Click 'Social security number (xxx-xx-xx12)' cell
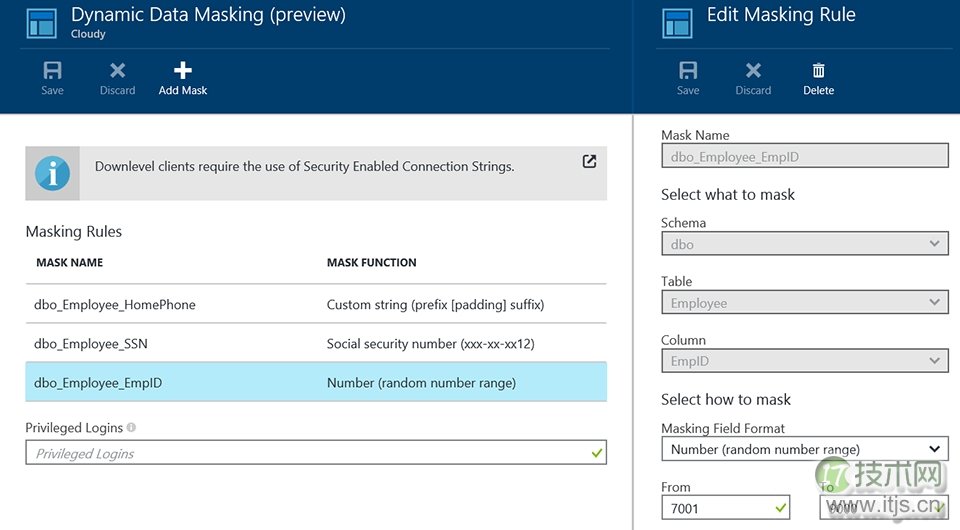 pyautogui.click(x=430, y=343)
